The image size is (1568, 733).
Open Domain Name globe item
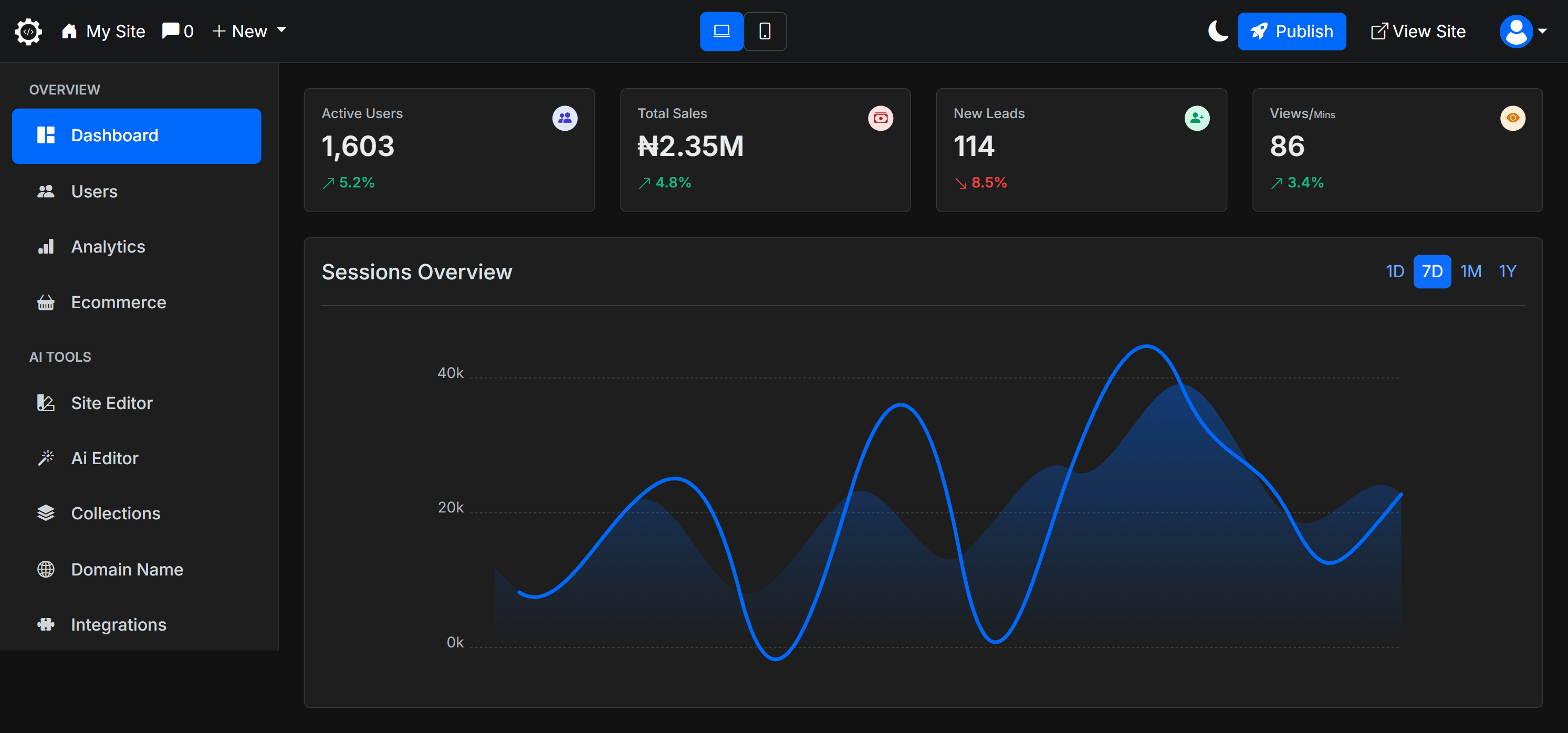(127, 569)
